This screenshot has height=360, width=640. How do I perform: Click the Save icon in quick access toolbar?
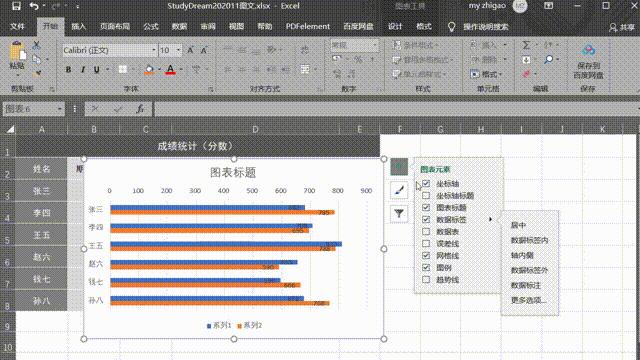coord(16,6)
